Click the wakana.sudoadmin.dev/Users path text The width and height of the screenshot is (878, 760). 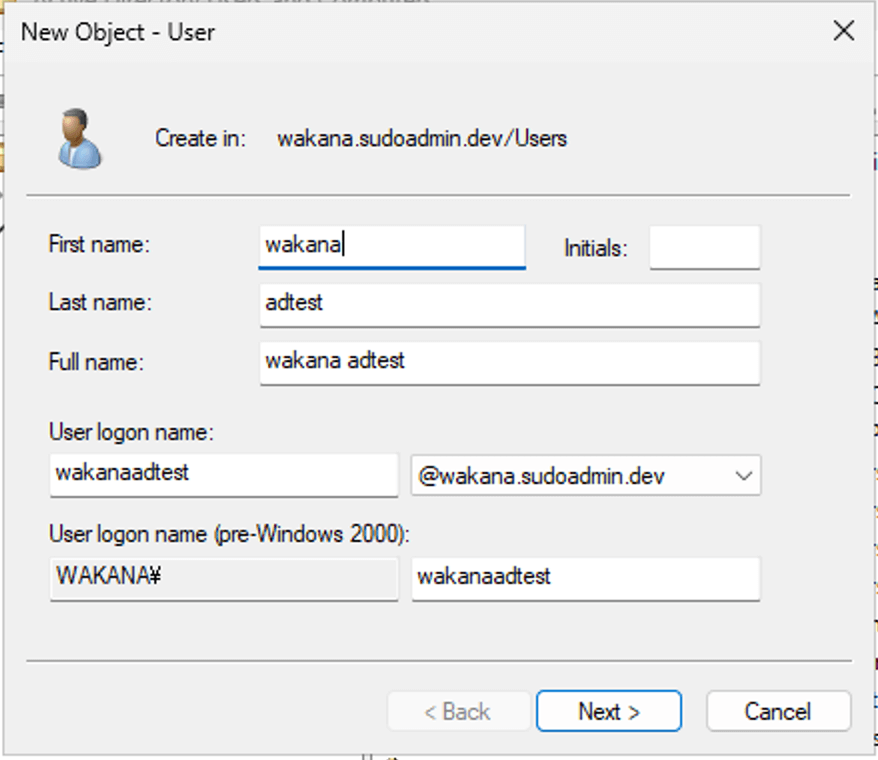[x=421, y=138]
